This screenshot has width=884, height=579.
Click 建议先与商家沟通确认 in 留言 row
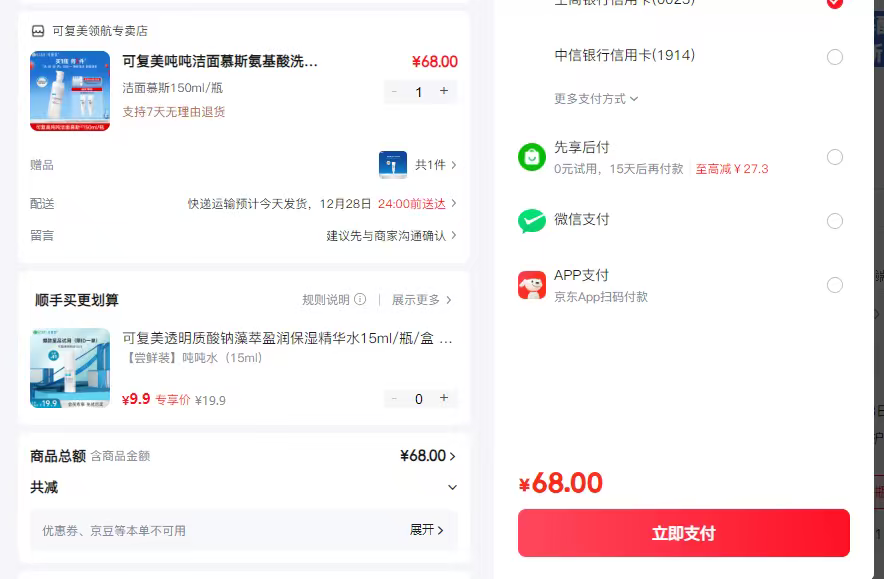[383, 236]
